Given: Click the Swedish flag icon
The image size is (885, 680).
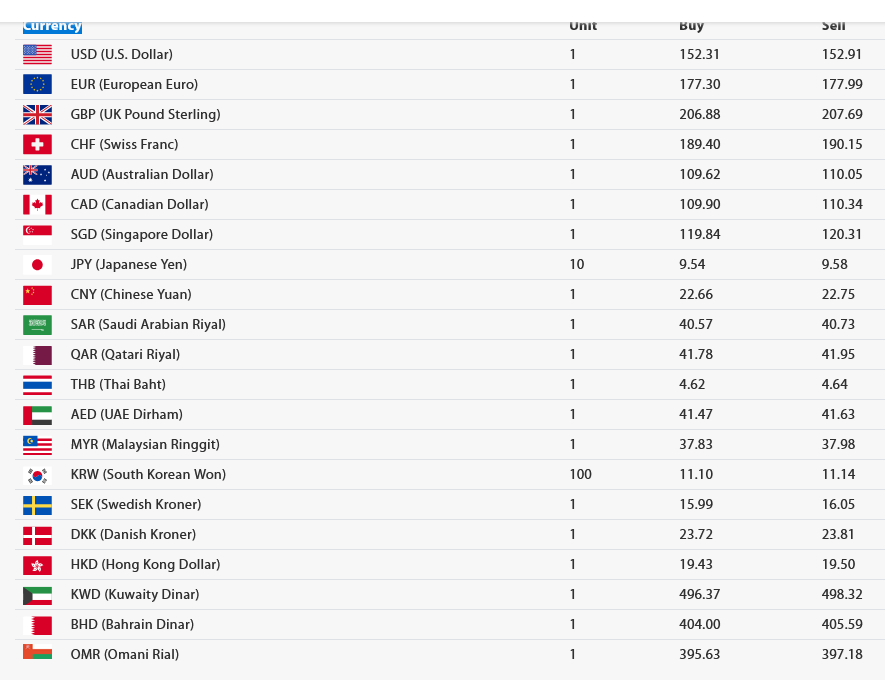Looking at the screenshot, I should (37, 504).
